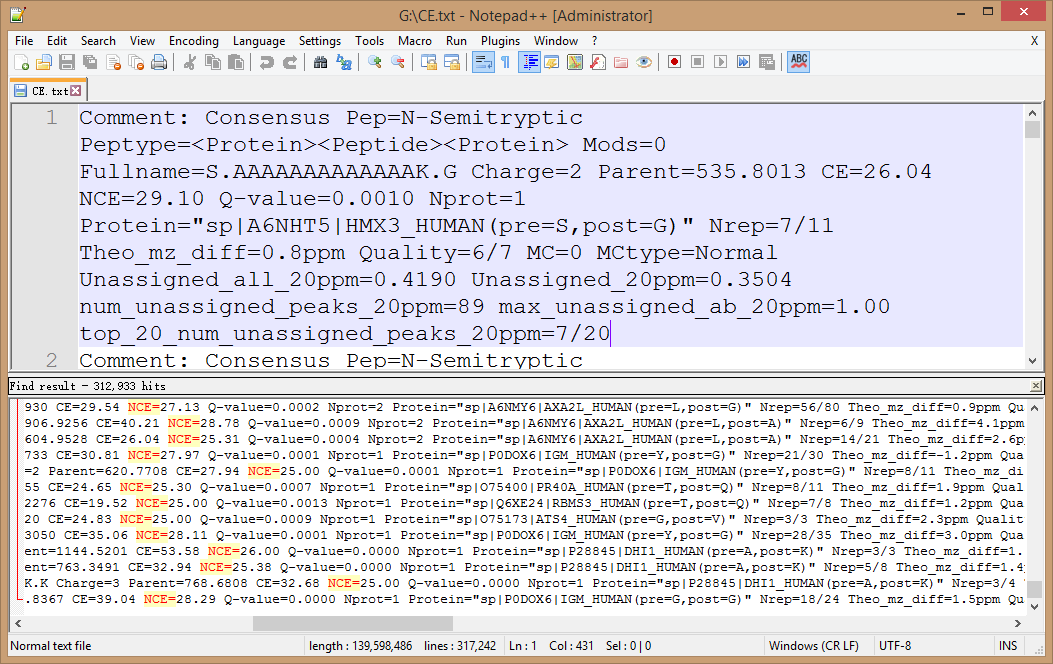Open the Plugins menu
The width and height of the screenshot is (1053, 664).
tap(500, 41)
